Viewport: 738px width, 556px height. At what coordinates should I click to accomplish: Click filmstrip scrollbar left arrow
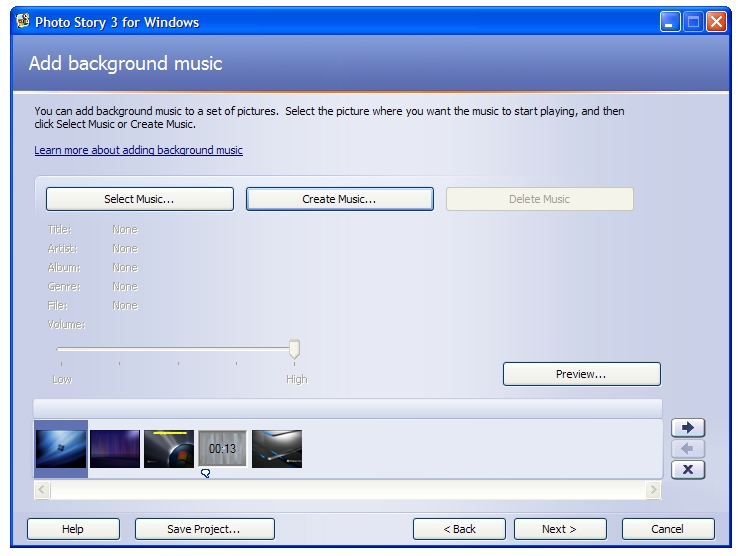(42, 490)
